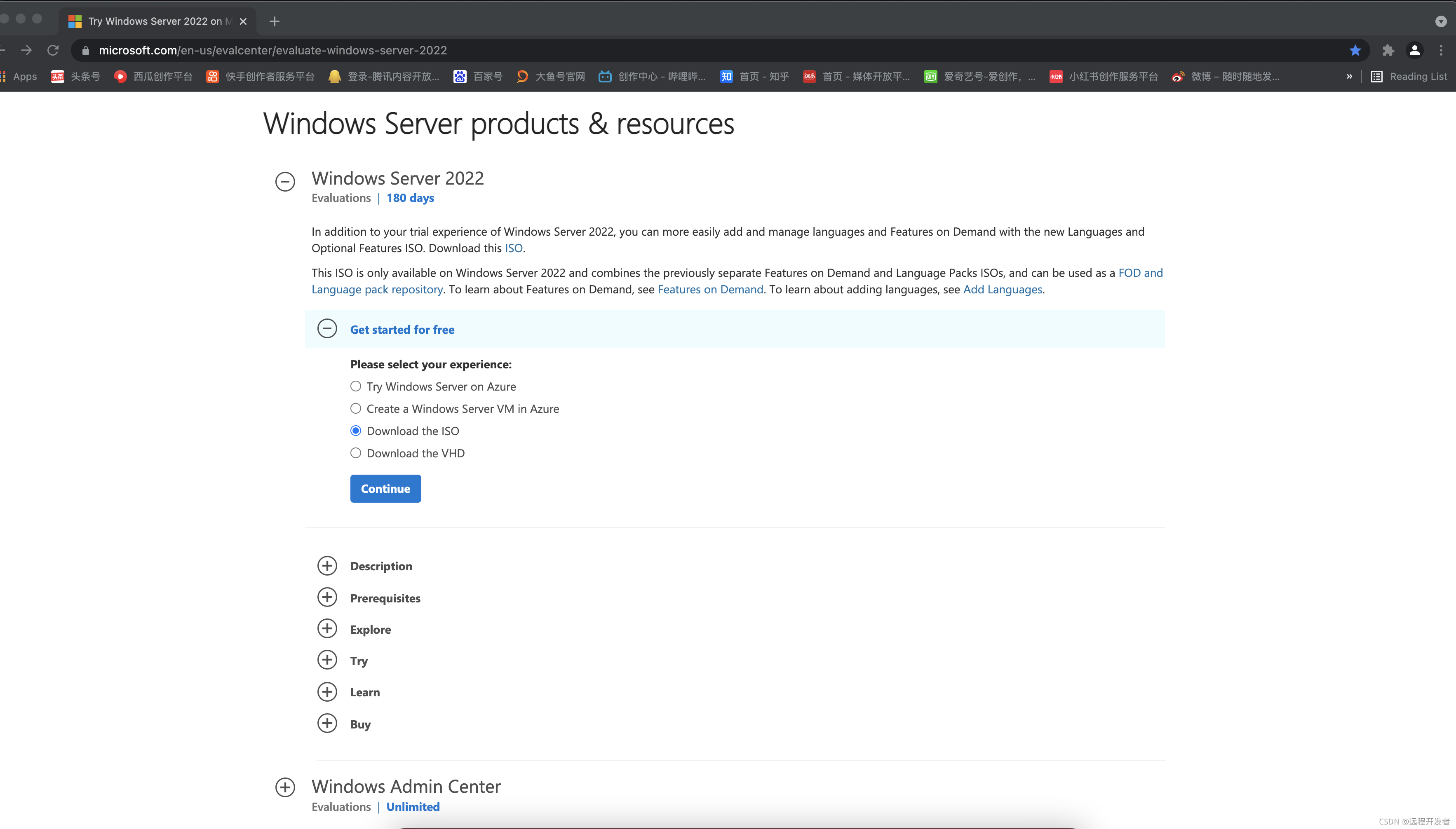This screenshot has width=1456, height=829.
Task: Open the 小红书创作服务平台 bookmark
Action: pos(1104,76)
